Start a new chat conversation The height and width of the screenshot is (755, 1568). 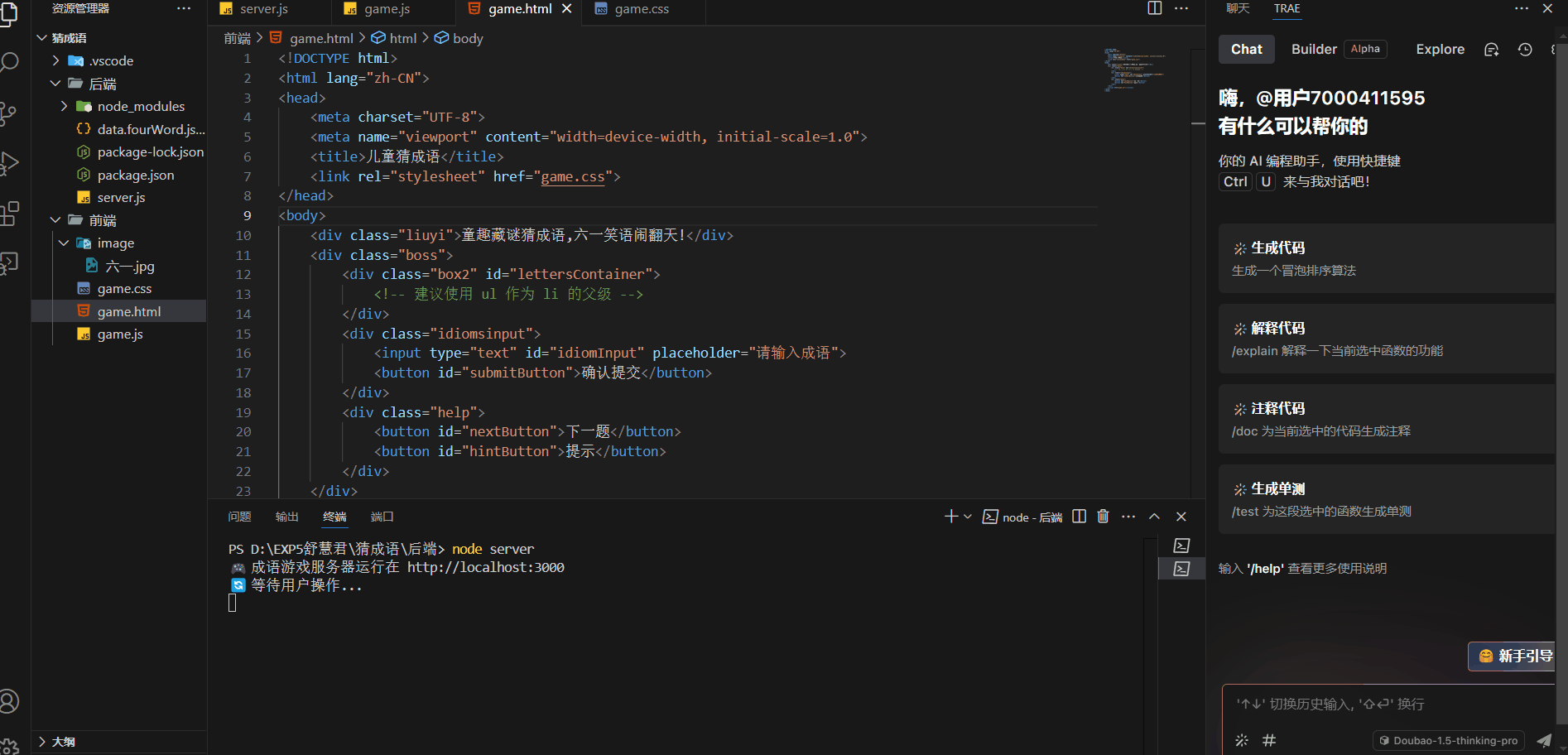point(1492,50)
